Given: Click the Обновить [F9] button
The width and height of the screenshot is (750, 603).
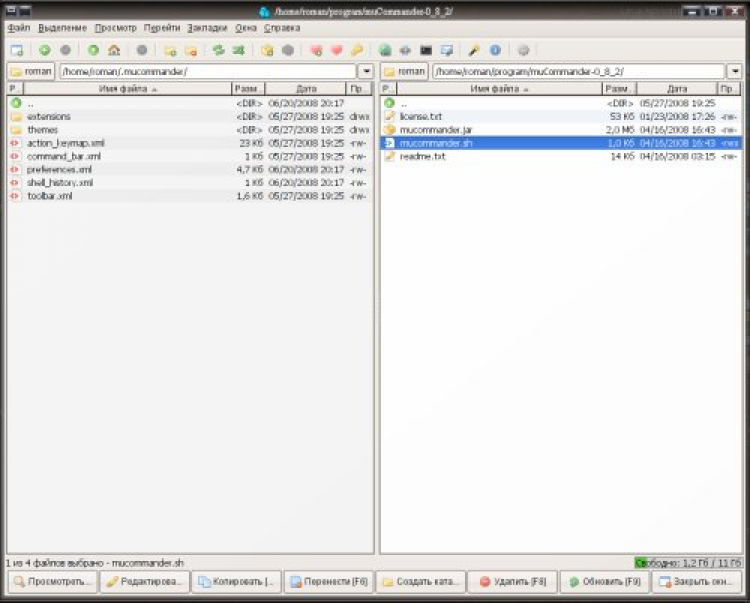Looking at the screenshot, I should [x=605, y=581].
